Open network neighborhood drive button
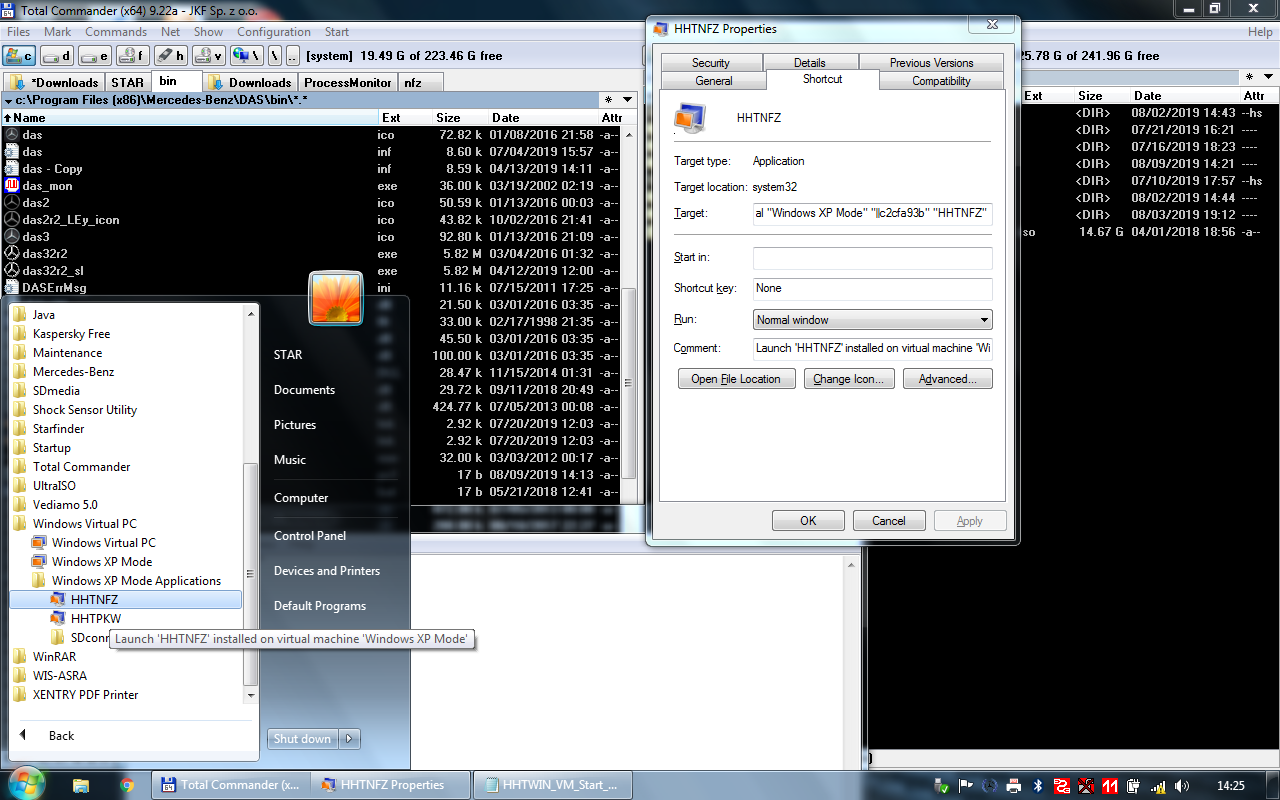1280x800 pixels. 247,56
